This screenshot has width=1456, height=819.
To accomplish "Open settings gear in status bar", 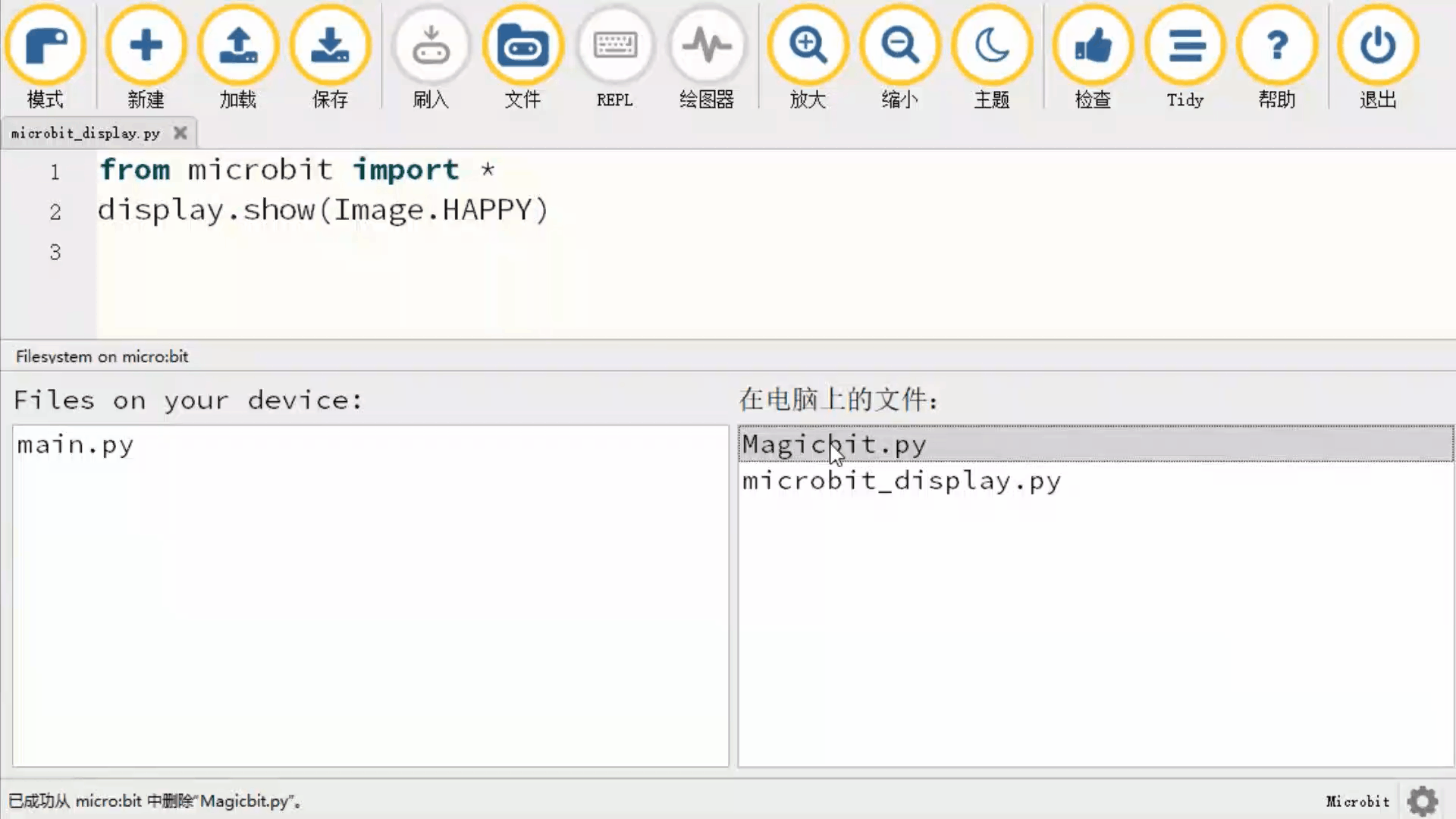I will point(1423,801).
